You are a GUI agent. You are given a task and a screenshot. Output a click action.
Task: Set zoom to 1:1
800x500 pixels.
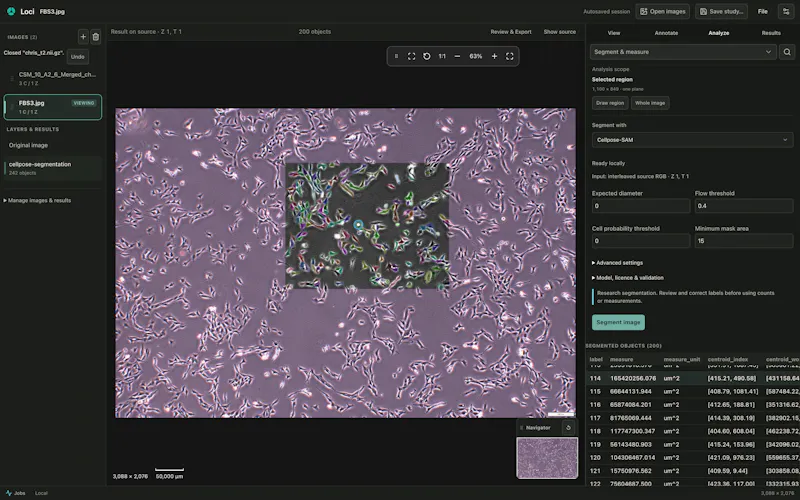(x=442, y=56)
